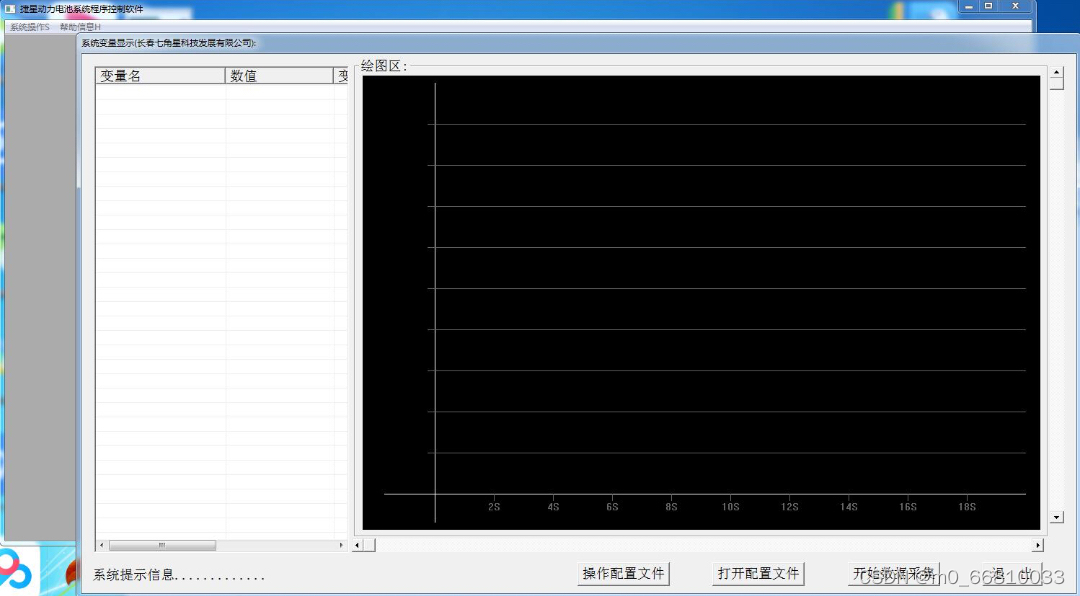Click the plot area's vertical scroll up arrow

[1057, 72]
